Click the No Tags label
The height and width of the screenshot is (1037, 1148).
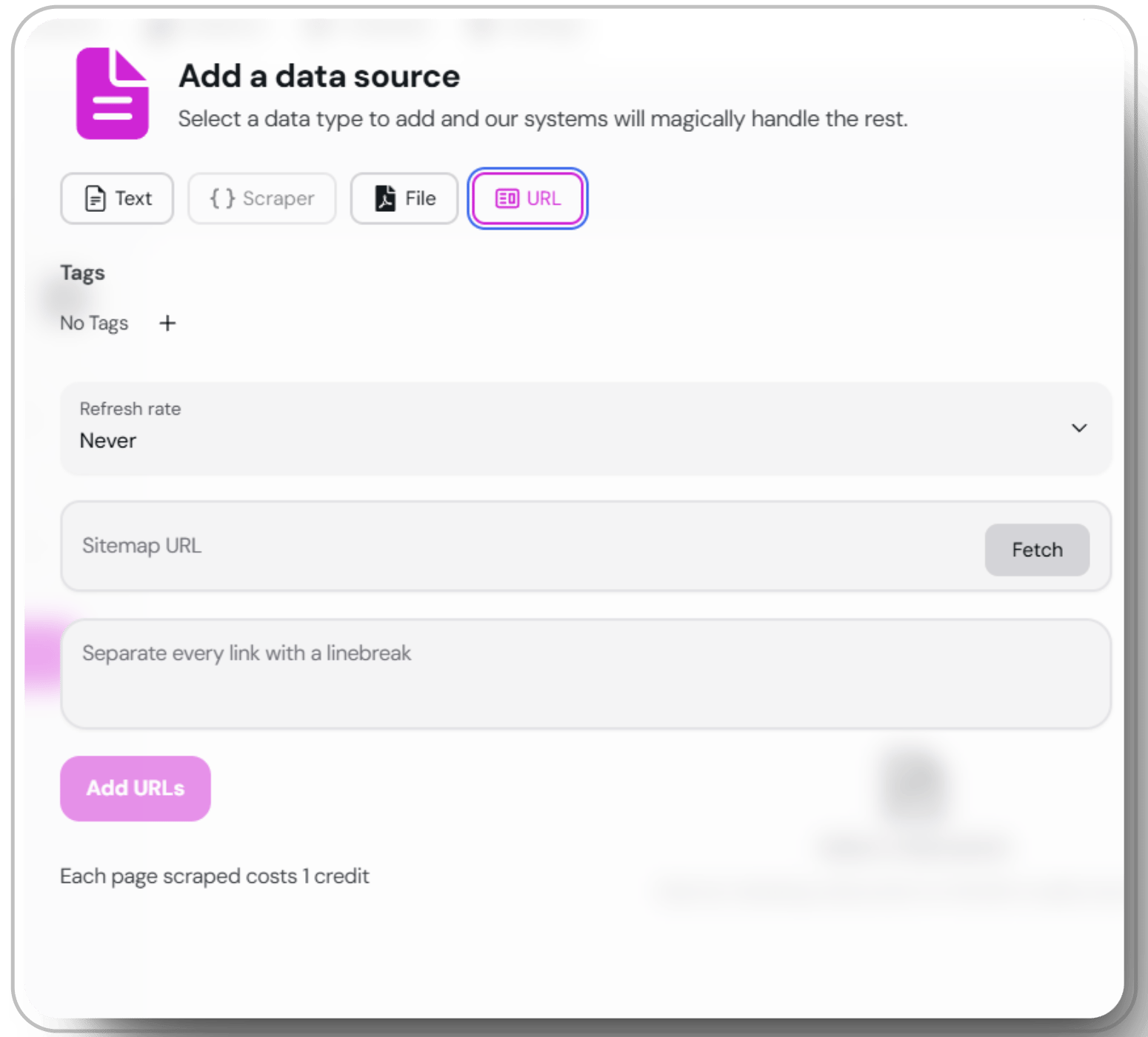[x=94, y=323]
